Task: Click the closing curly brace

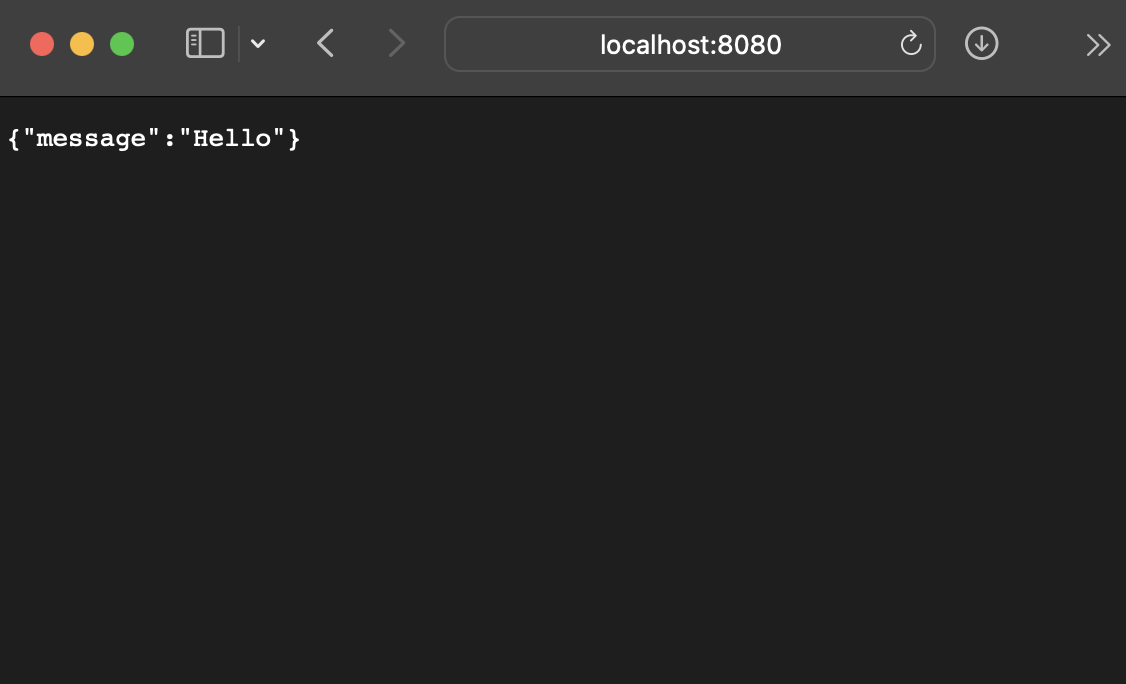Action: (x=294, y=139)
